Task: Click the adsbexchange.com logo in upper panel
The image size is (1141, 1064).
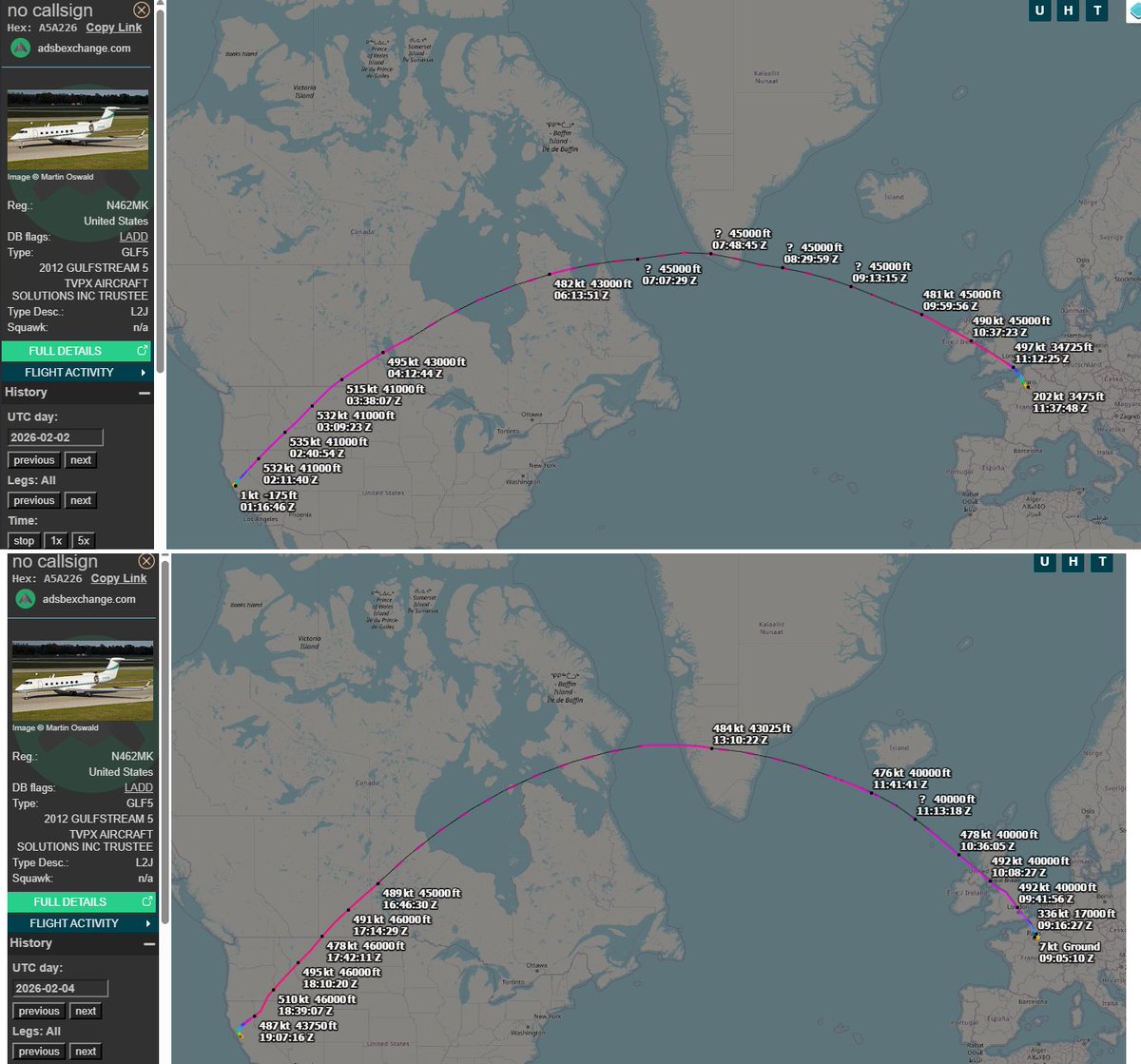Action: (x=21, y=48)
